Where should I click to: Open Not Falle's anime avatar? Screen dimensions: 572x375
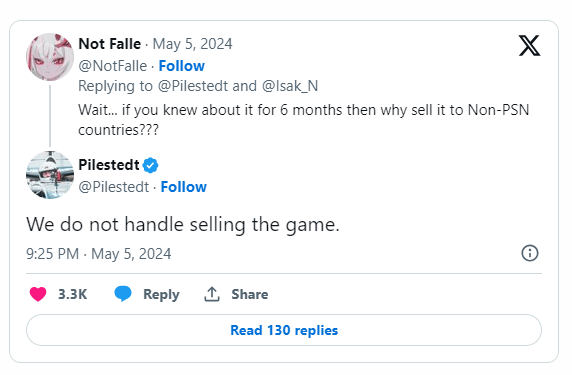click(x=50, y=57)
